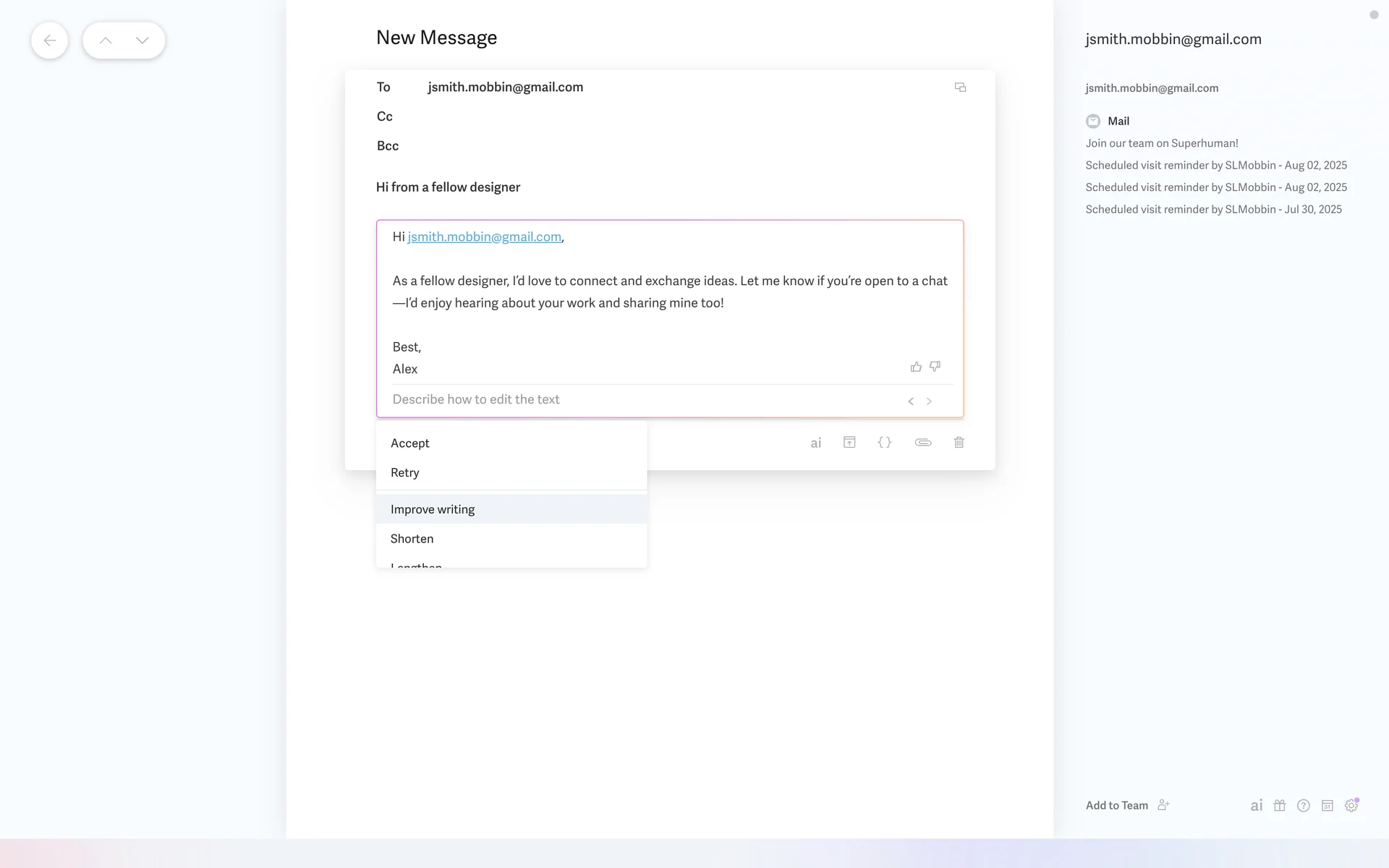Go to next message with down chevron
1389x868 pixels.
143,41
